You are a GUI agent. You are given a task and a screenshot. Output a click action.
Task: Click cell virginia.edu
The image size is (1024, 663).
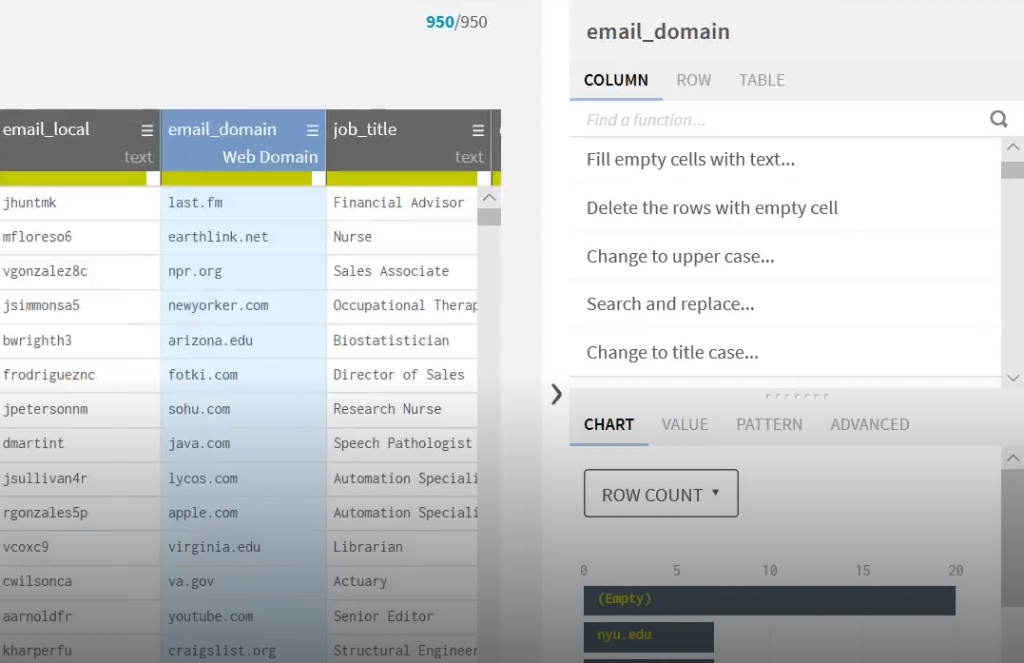pyautogui.click(x=243, y=547)
